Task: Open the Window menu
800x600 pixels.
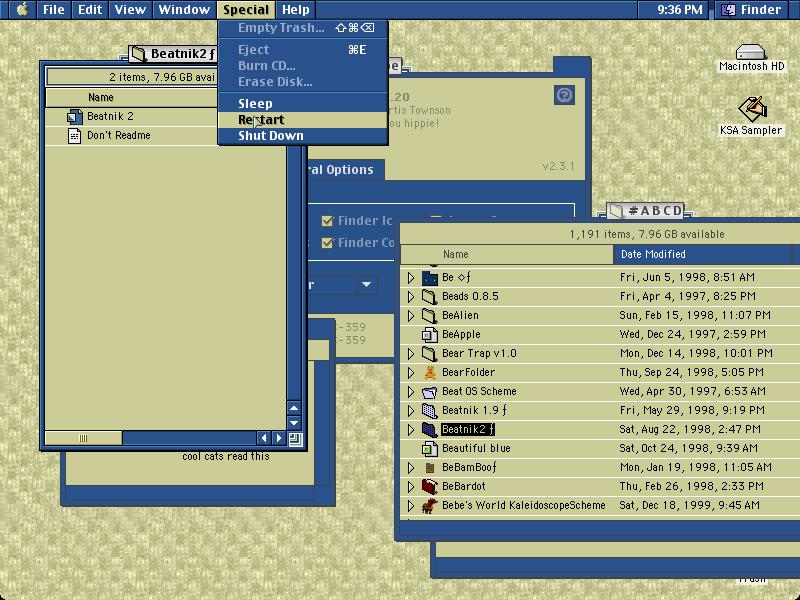Action: pyautogui.click(x=184, y=10)
